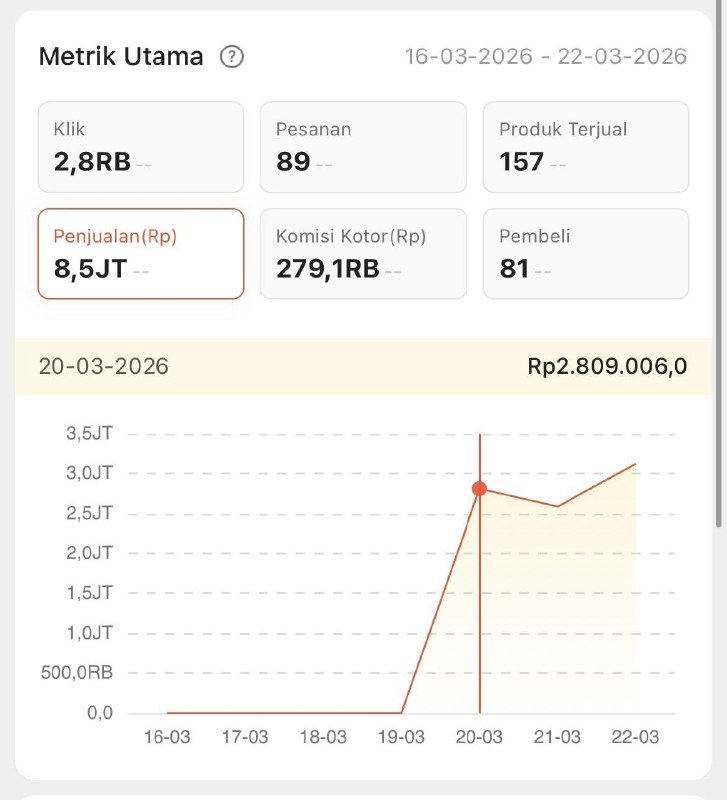
Task: Click the 19-03 date on chart axis
Action: 401,737
